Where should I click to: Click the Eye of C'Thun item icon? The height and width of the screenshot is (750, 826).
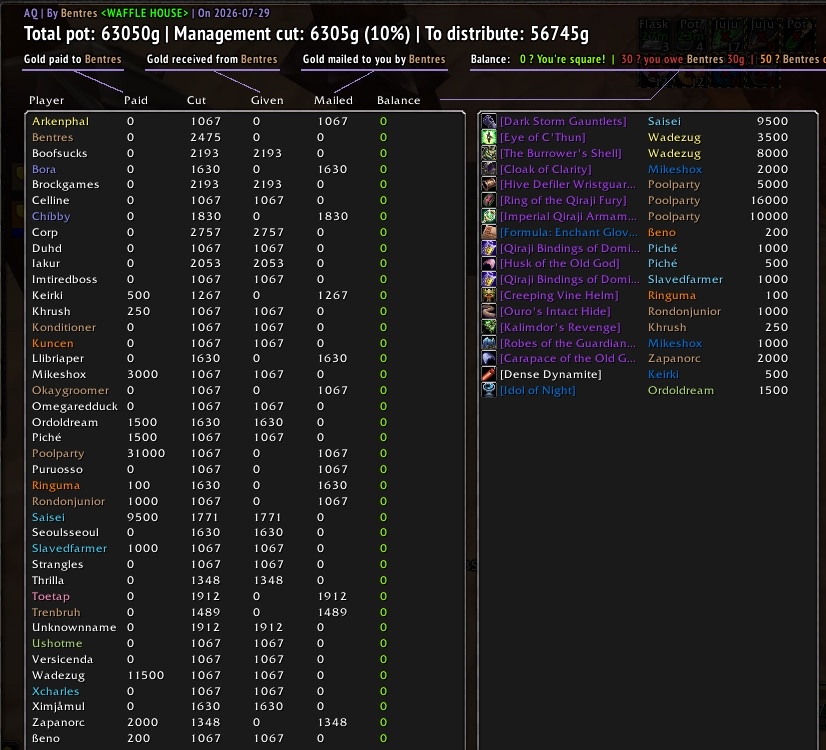click(489, 137)
